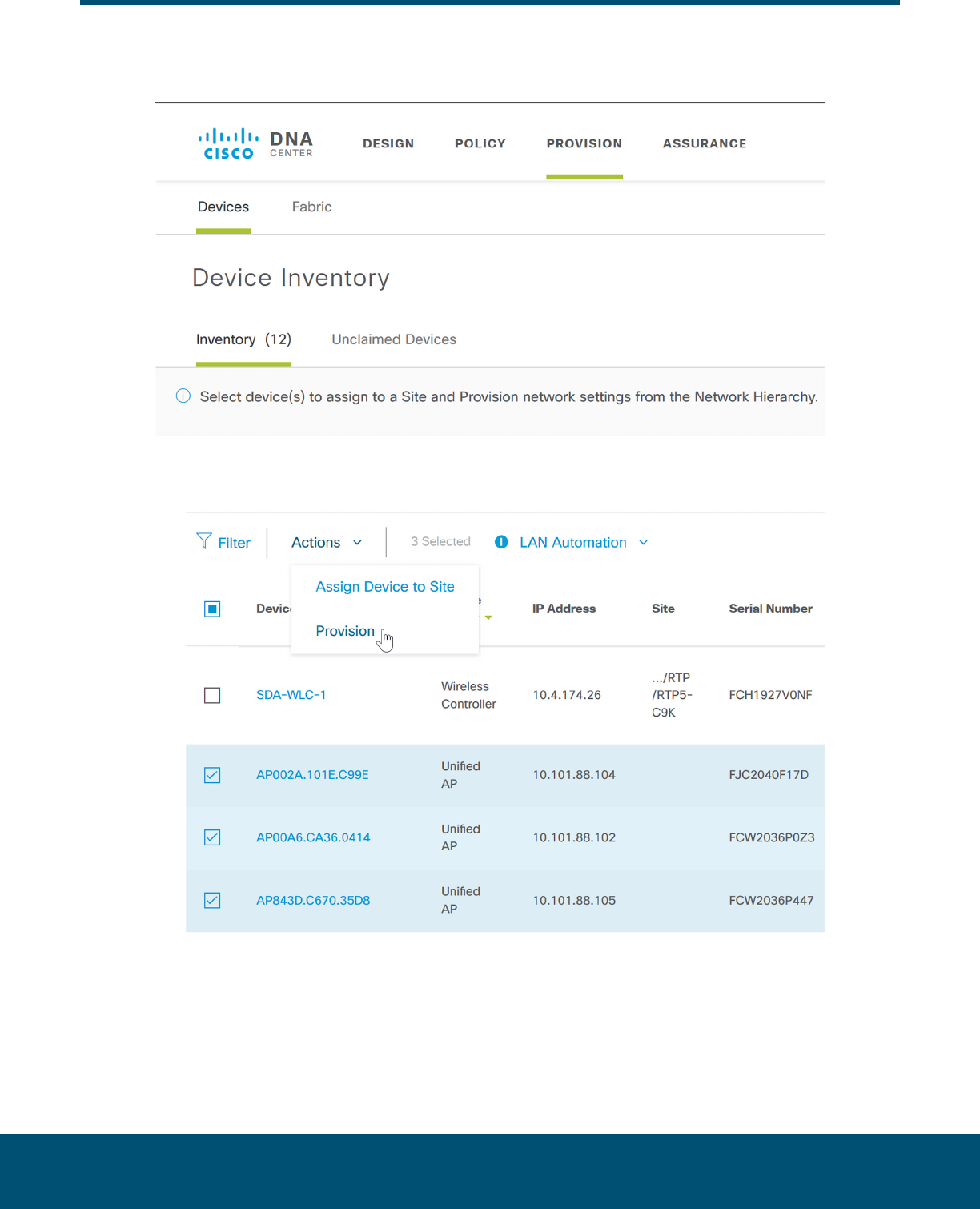
Task: Click IP address 10.4.174.26
Action: click(x=567, y=695)
